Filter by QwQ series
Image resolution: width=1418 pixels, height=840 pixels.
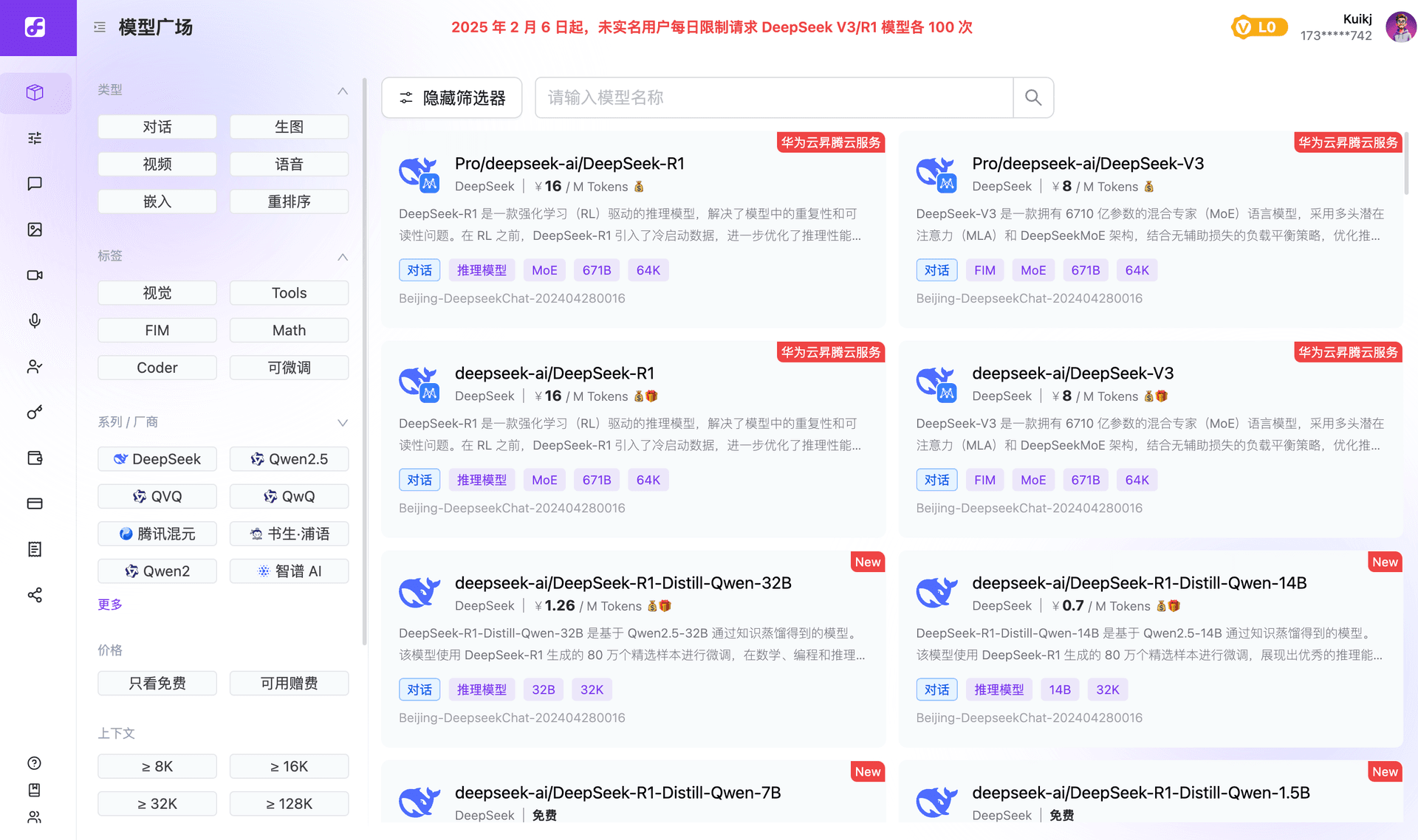click(x=289, y=497)
